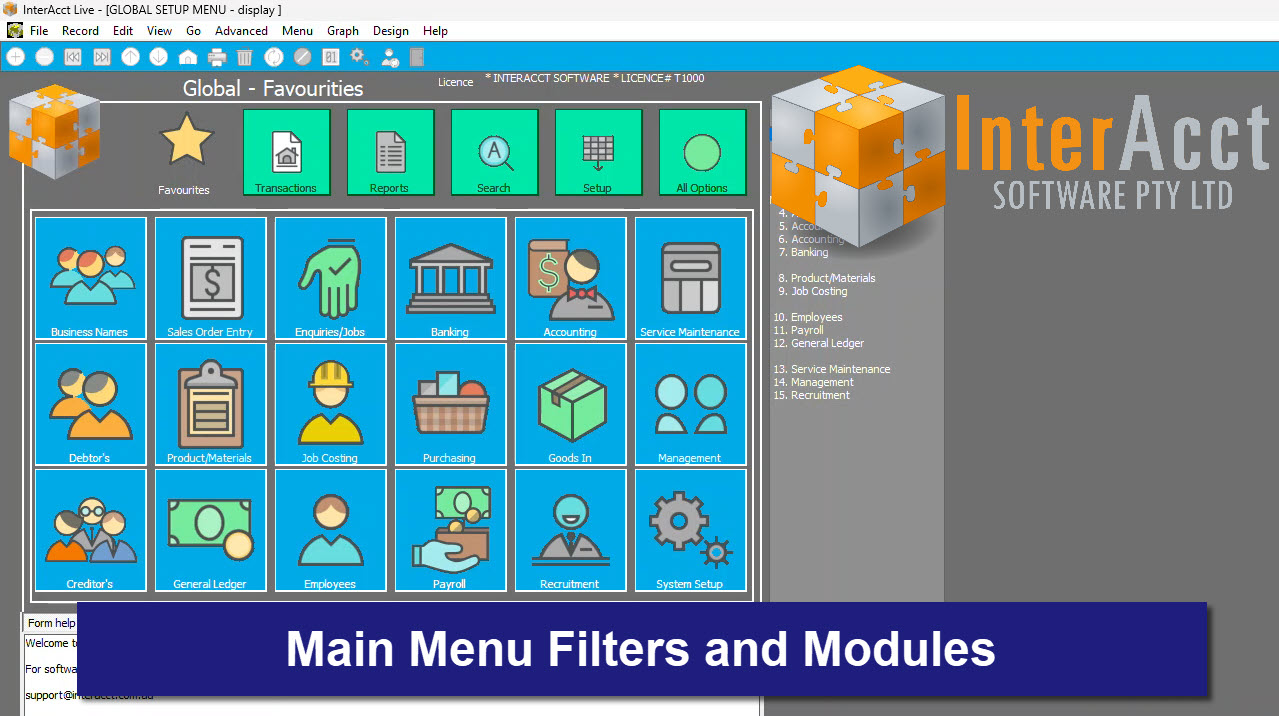
Task: Click '14. Management' in the side list
Action: click(814, 382)
